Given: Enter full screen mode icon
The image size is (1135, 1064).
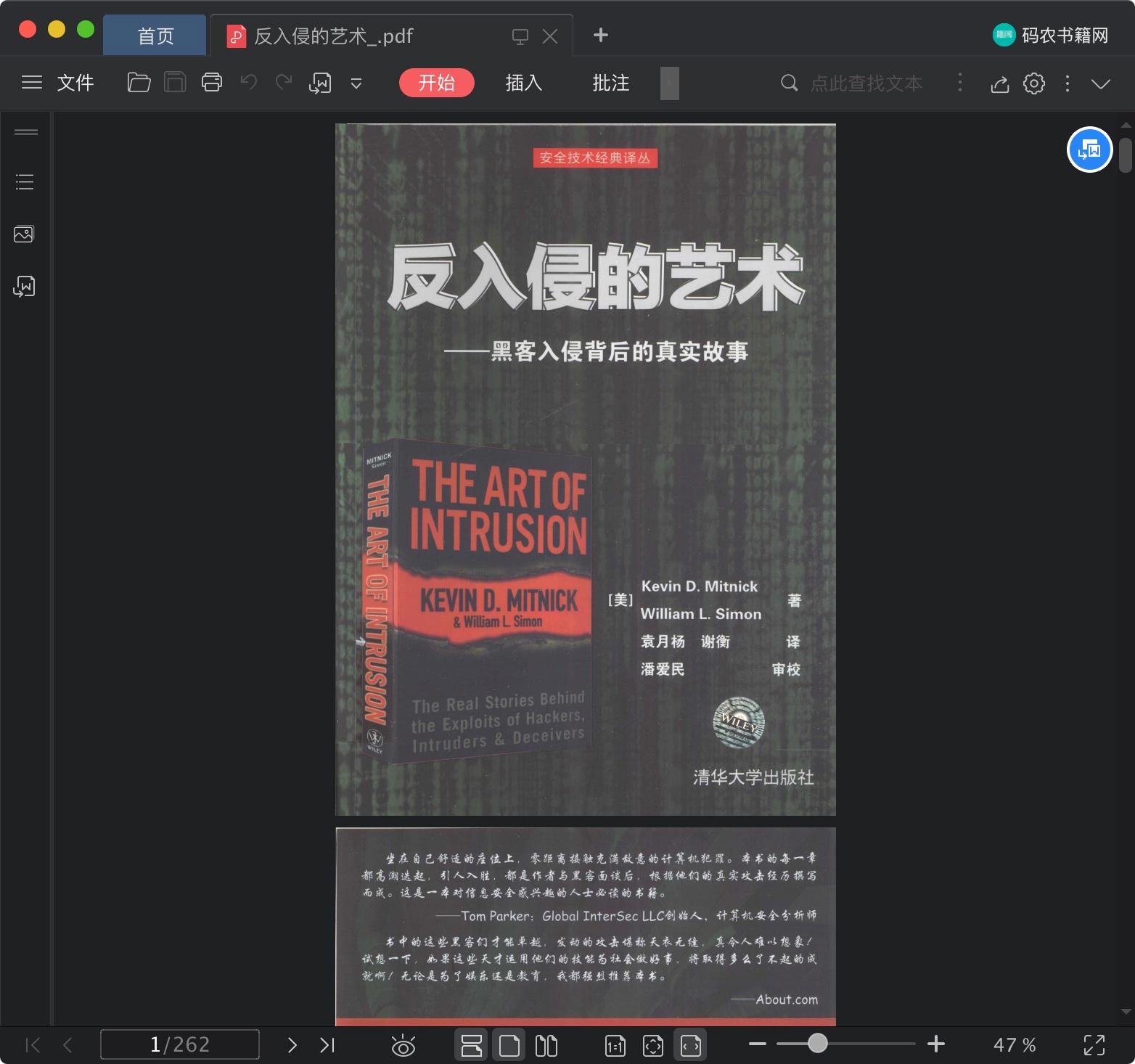Looking at the screenshot, I should pos(1094,1045).
